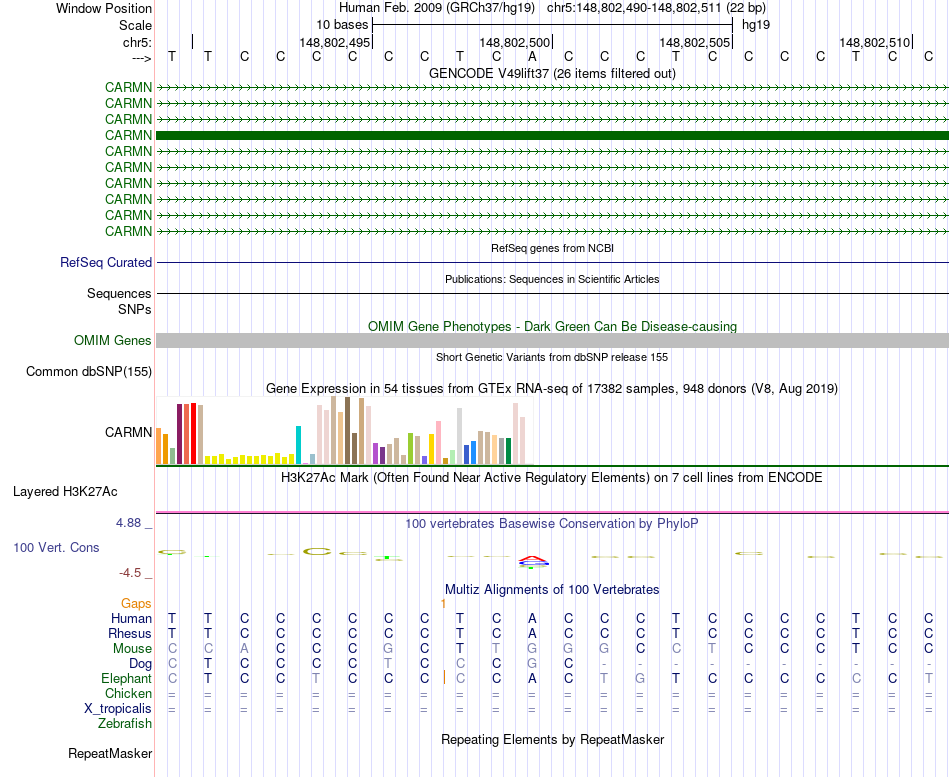The width and height of the screenshot is (950, 777).
Task: Click base A in the top reference sequence
Action: 532,56
